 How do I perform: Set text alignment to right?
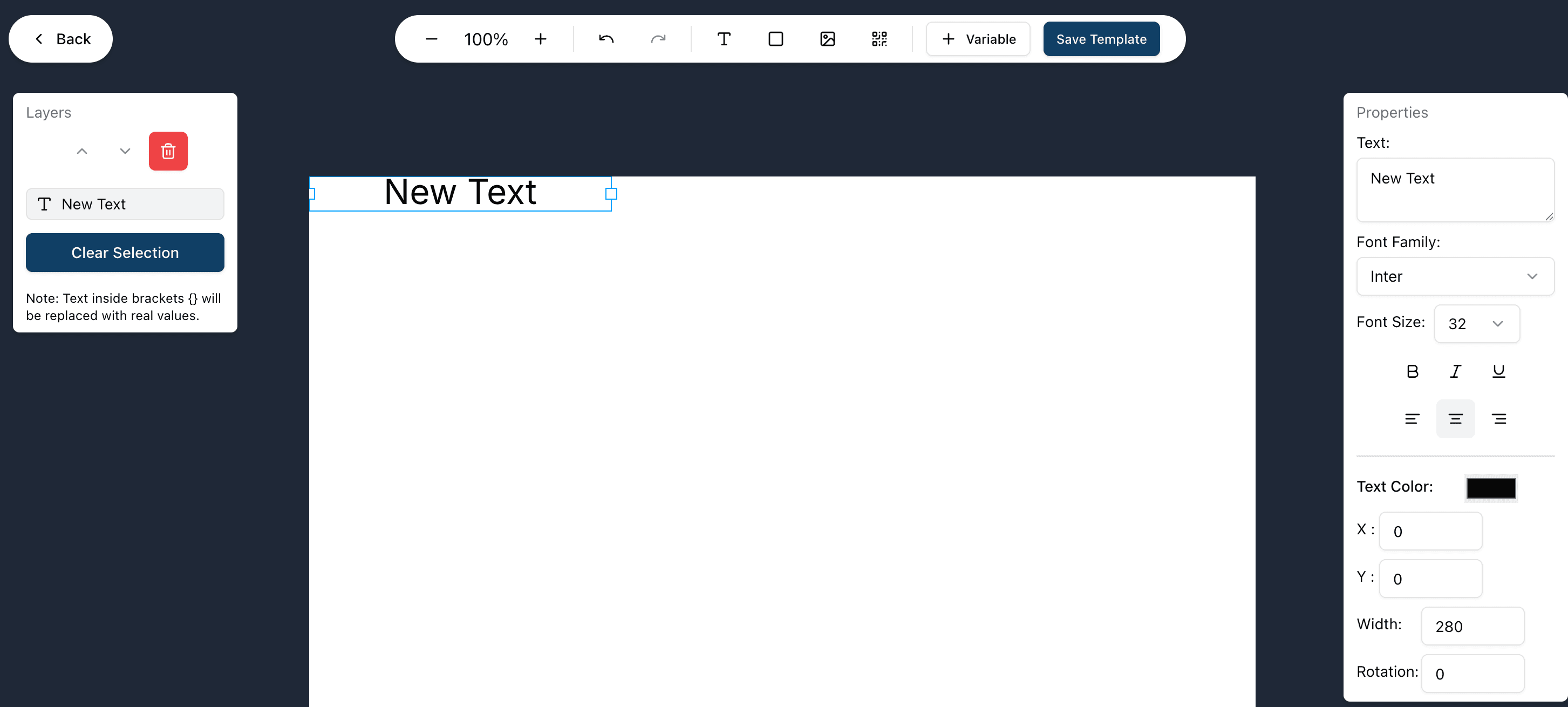click(x=1498, y=418)
